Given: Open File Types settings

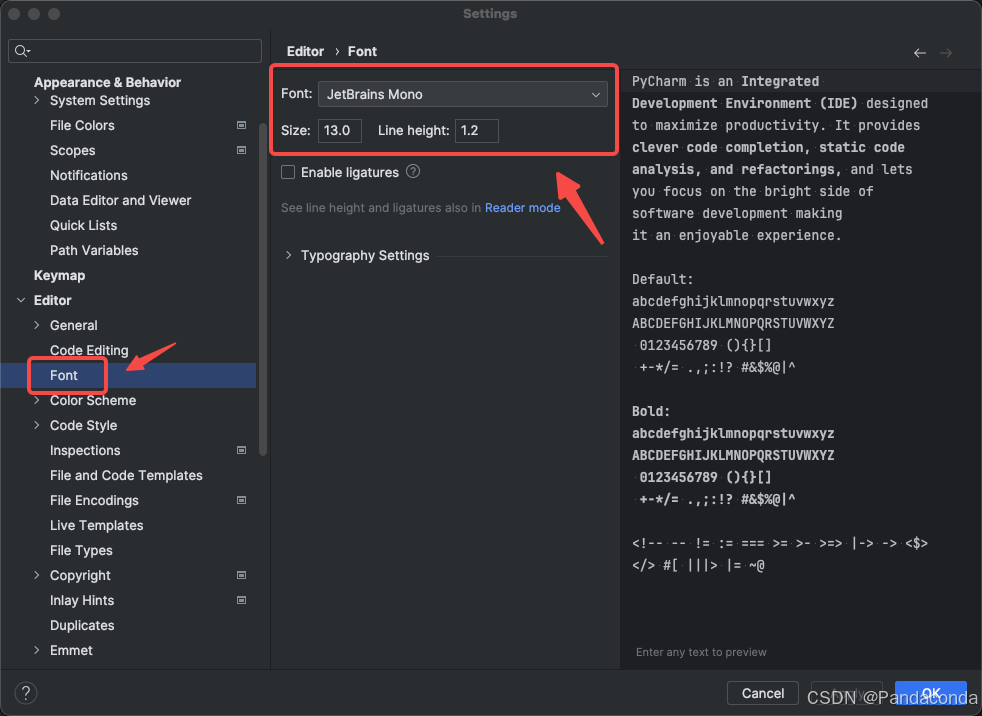Looking at the screenshot, I should point(81,551).
